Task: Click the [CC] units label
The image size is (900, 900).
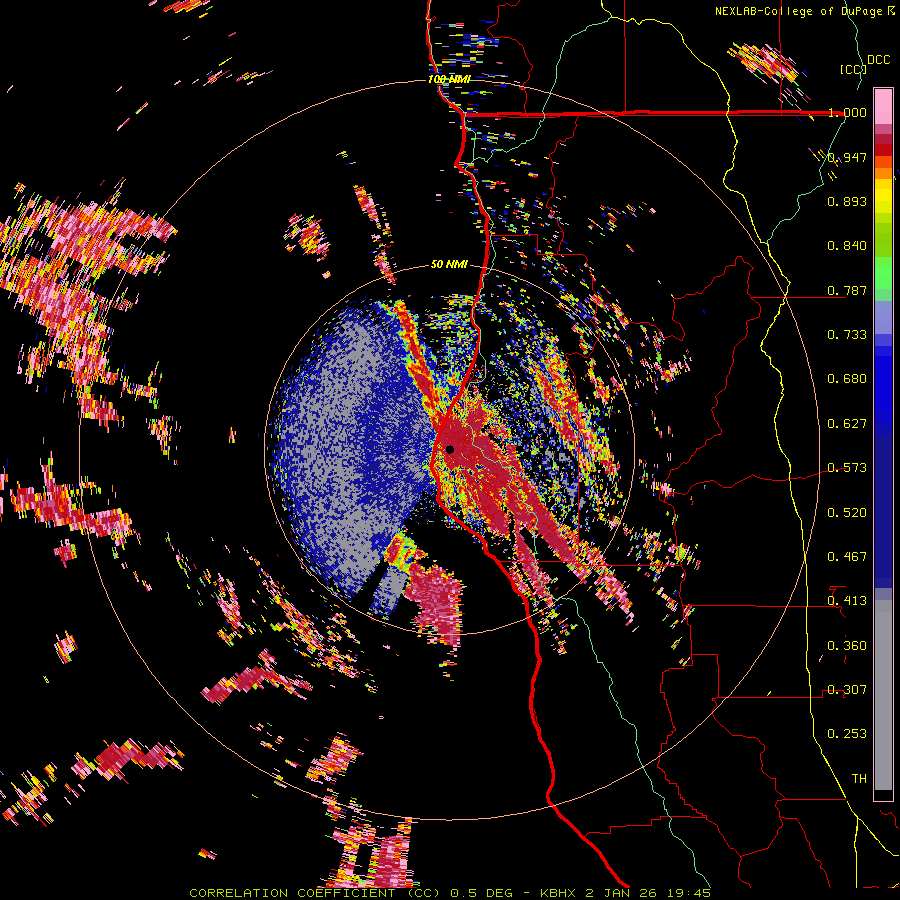Action: 853,69
